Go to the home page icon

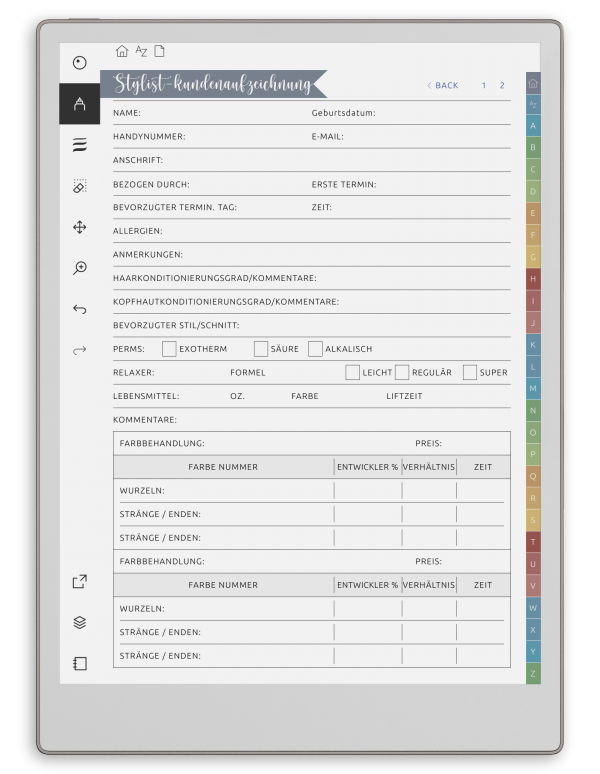tap(122, 51)
